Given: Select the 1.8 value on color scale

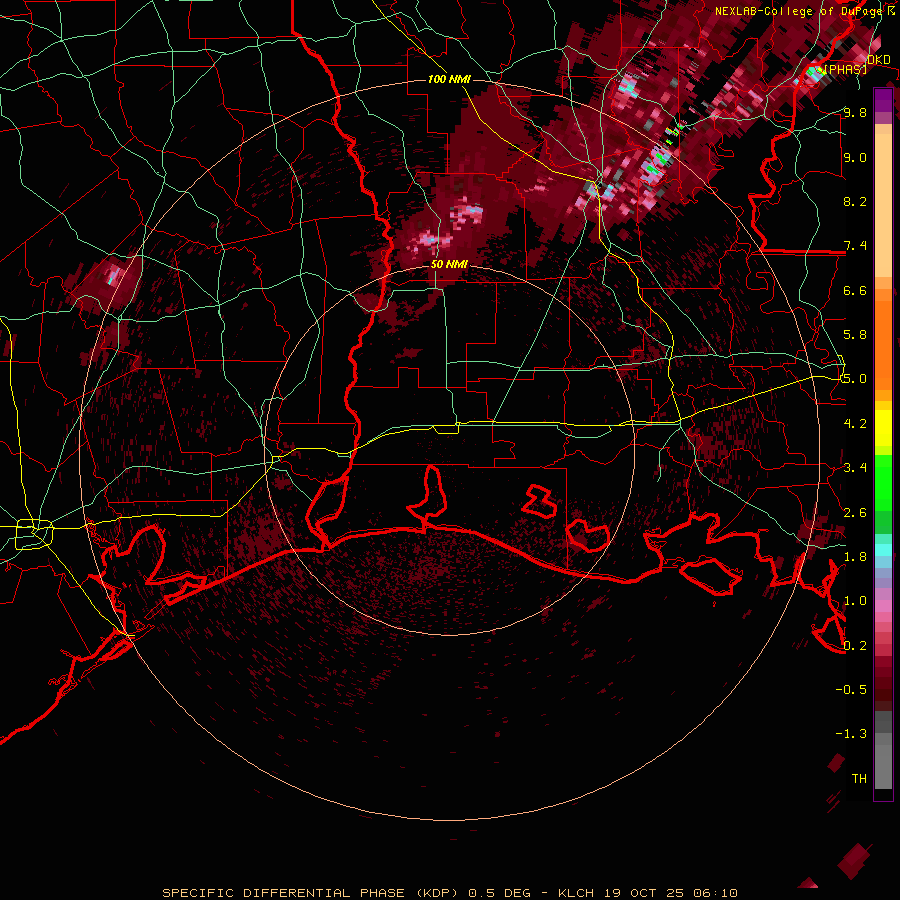Looking at the screenshot, I should 855,557.
